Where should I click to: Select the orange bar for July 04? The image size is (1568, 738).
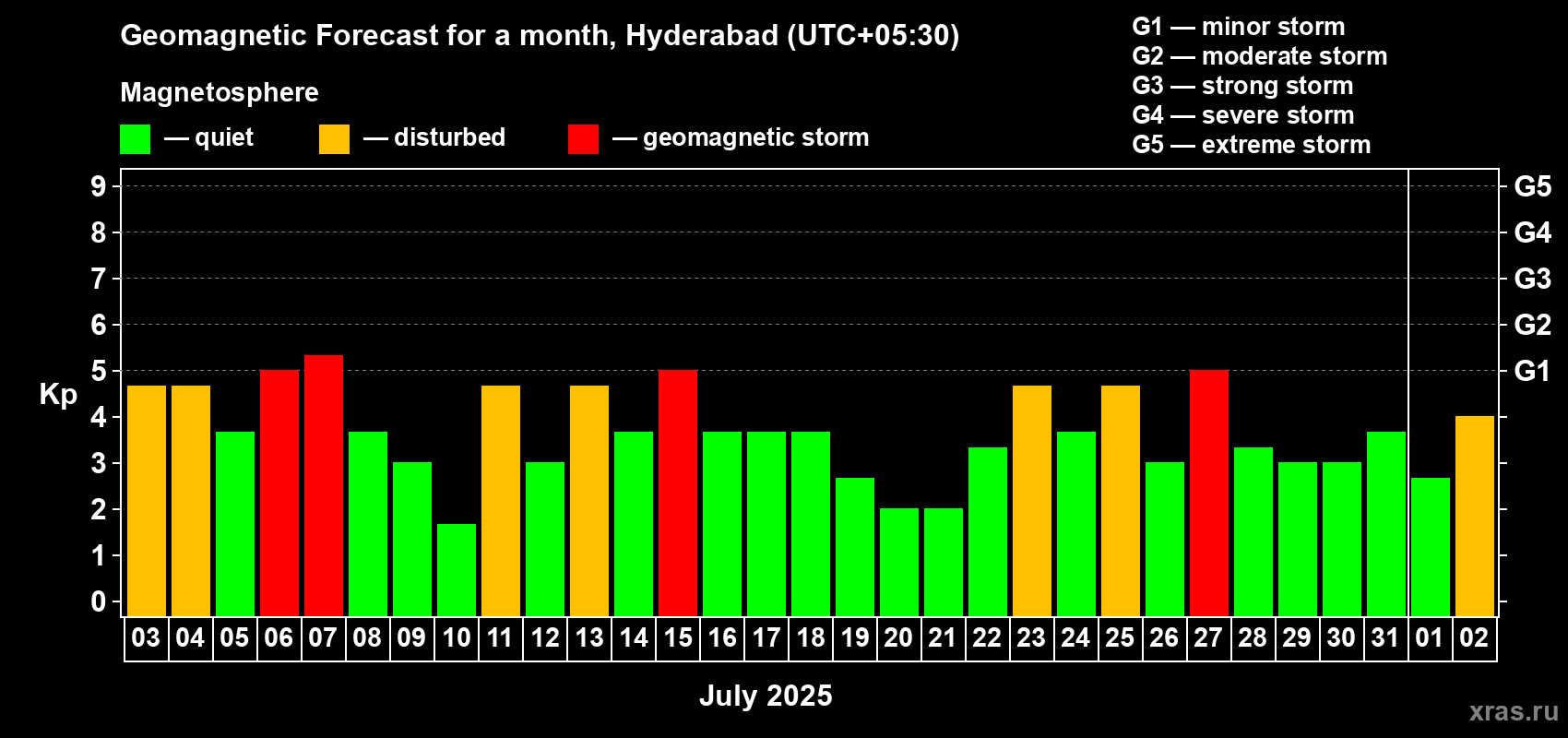[191, 501]
